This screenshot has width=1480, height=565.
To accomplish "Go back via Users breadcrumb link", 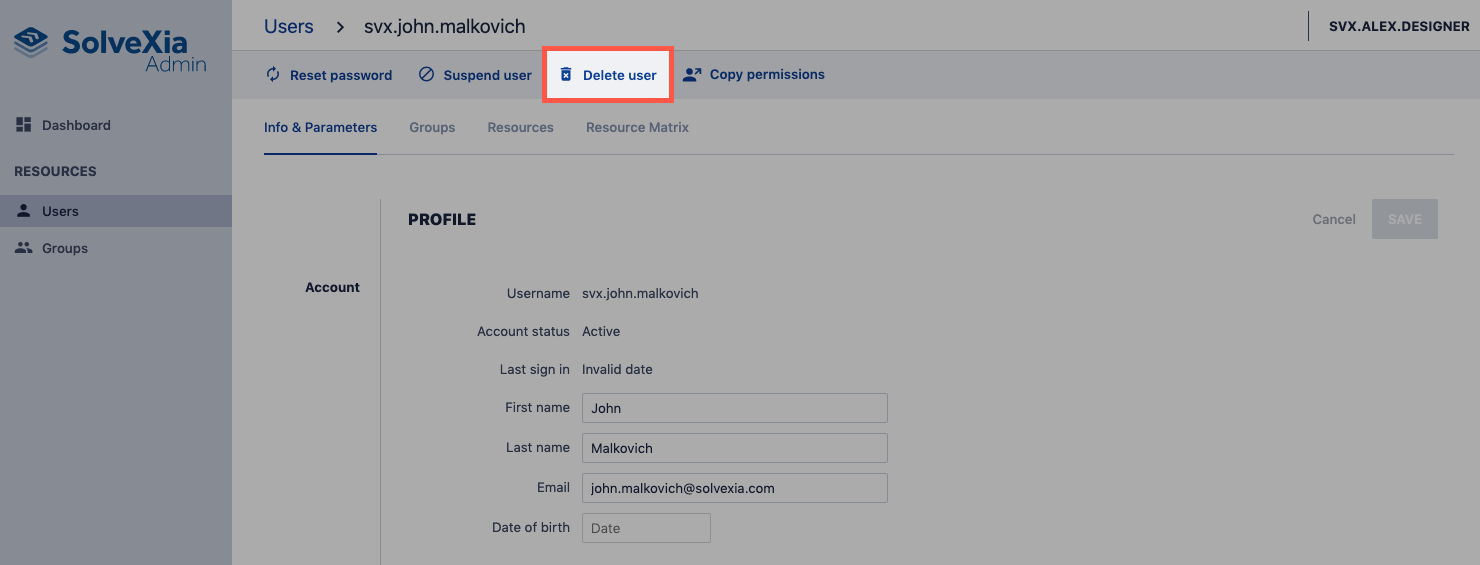I will pos(289,27).
